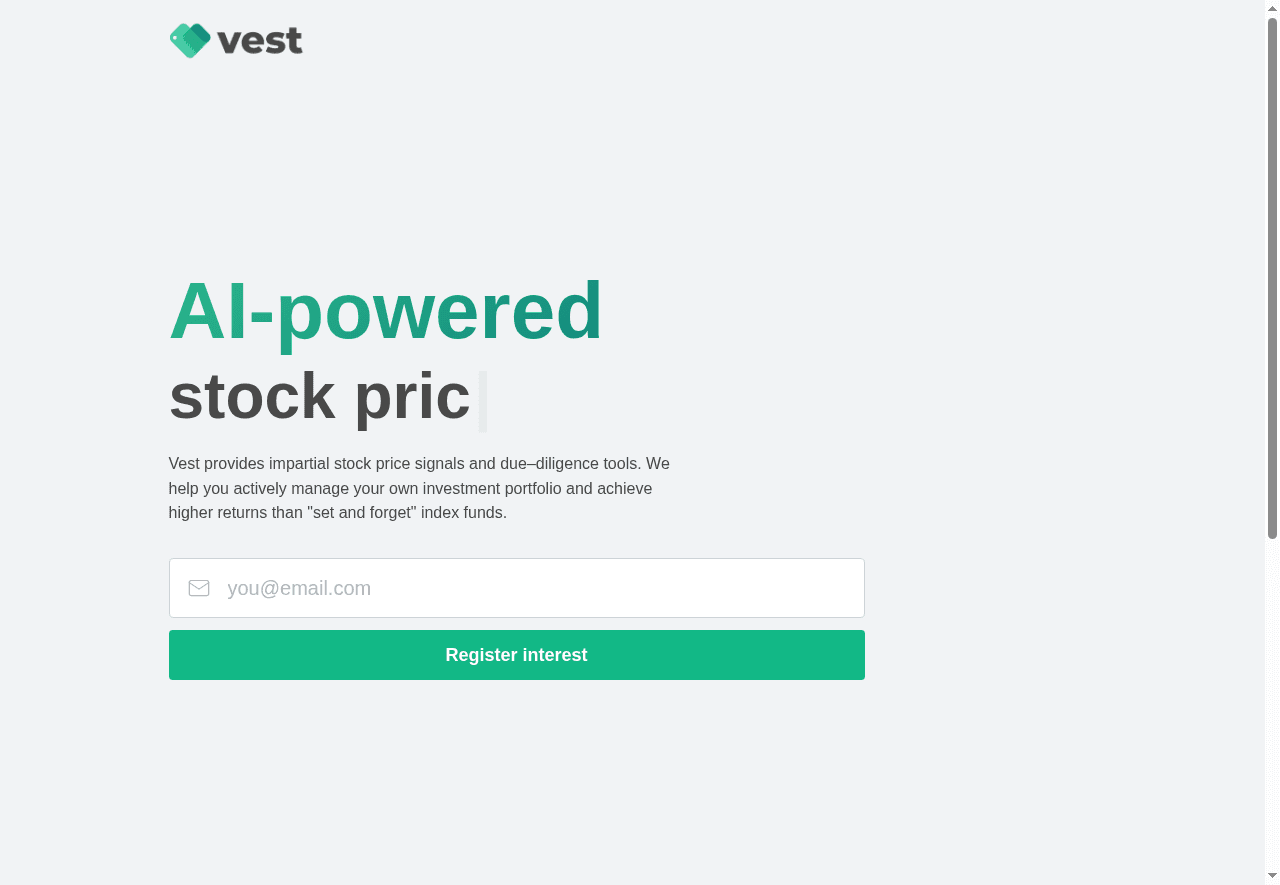Click the green Vest diamond logo icon
Viewport: 1280px width, 885px height.
click(190, 41)
